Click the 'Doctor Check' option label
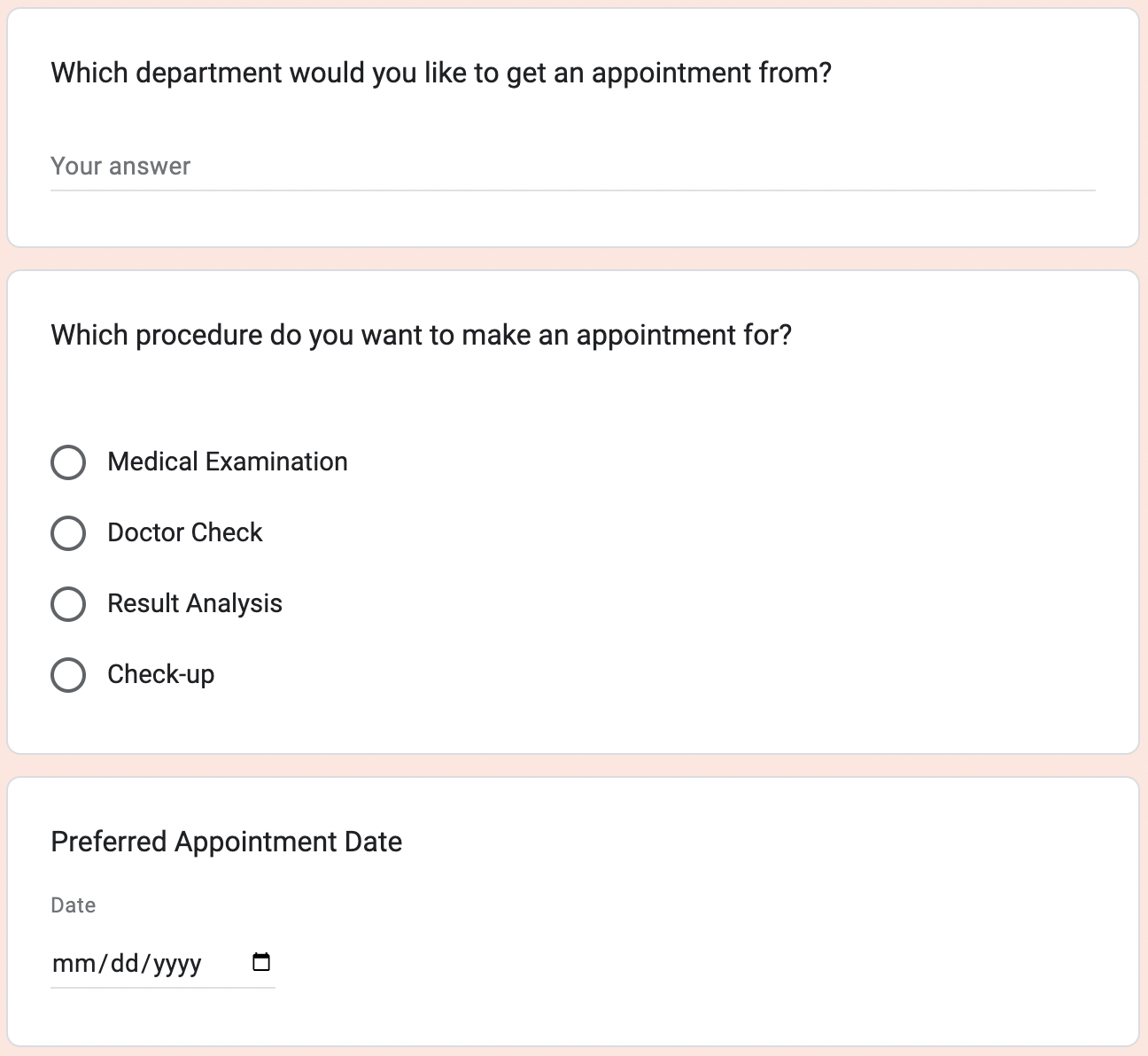The width and height of the screenshot is (1148, 1056). tap(184, 532)
